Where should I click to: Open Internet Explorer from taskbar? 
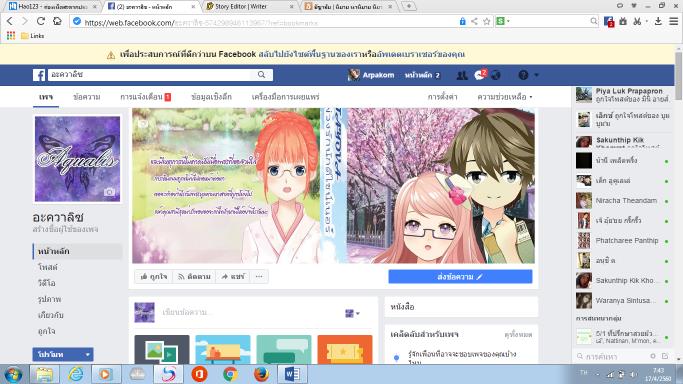pos(76,374)
